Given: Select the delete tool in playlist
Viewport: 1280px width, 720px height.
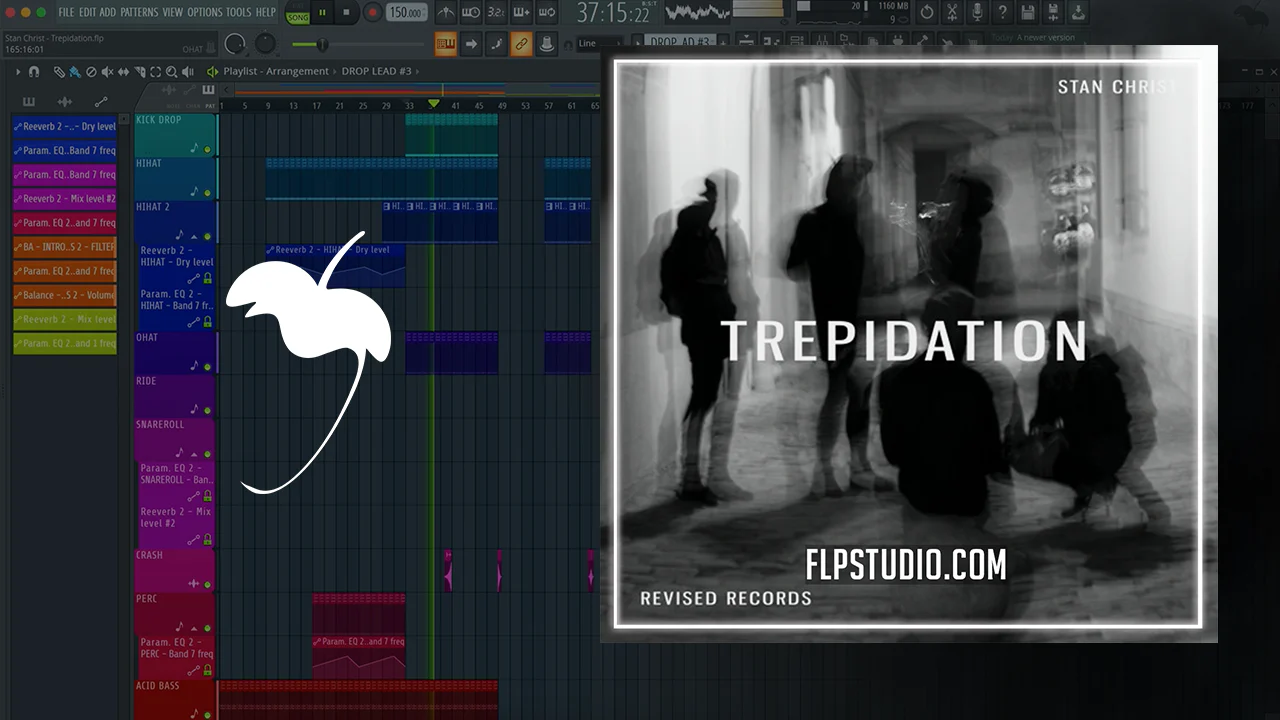Looking at the screenshot, I should pyautogui.click(x=91, y=72).
